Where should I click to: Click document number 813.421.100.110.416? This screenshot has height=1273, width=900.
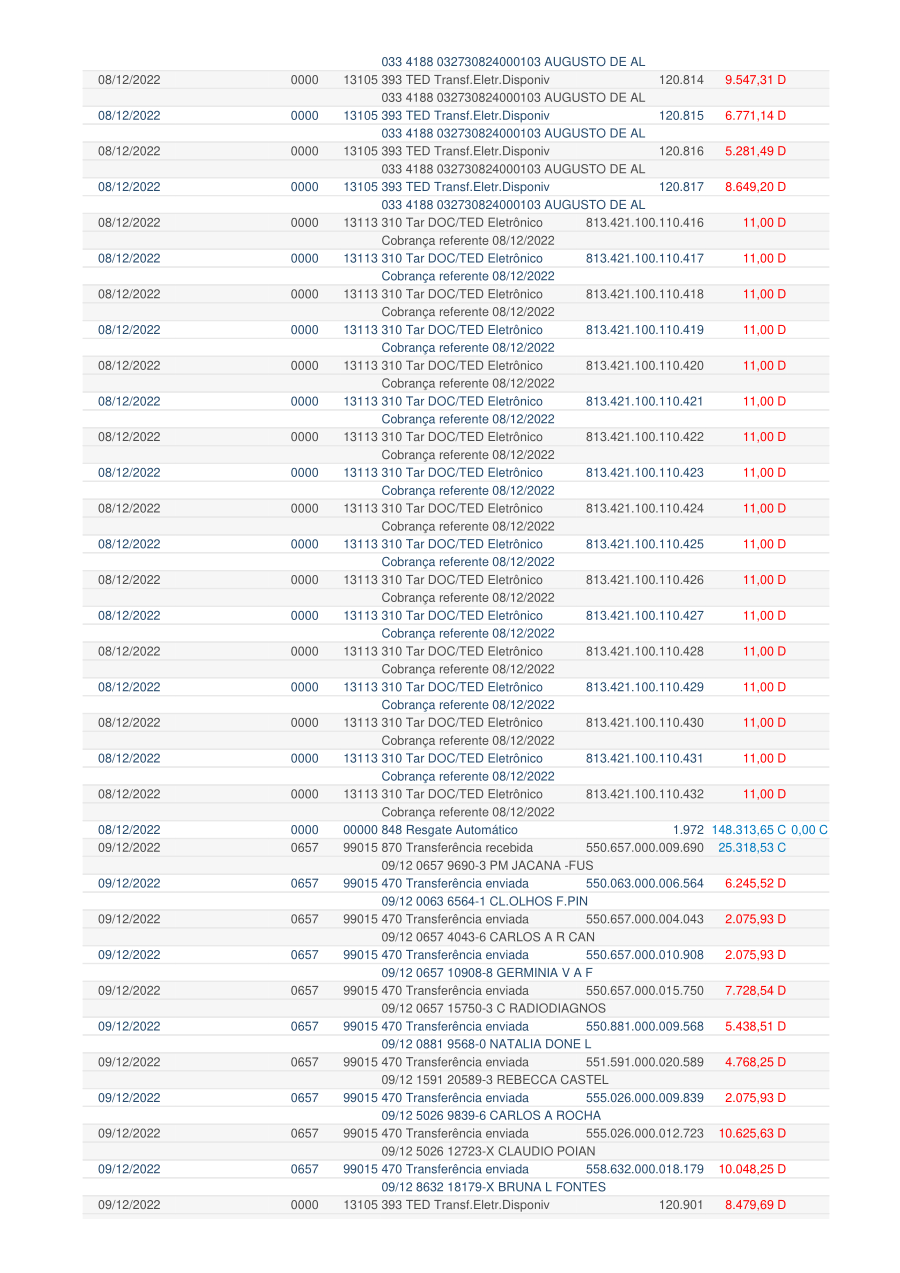[x=644, y=223]
